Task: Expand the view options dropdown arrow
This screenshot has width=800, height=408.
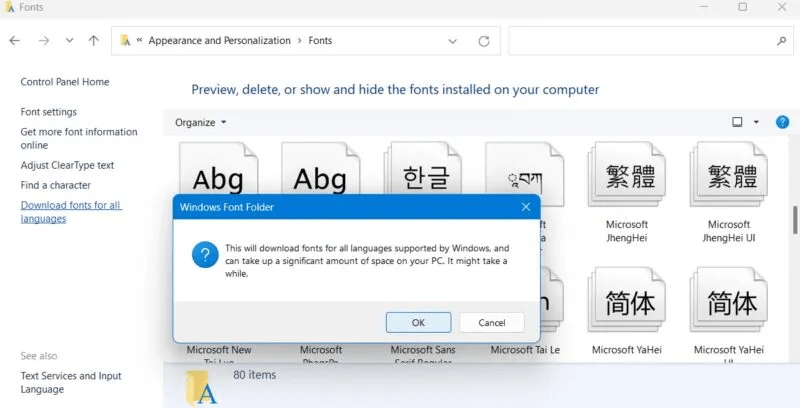Action: click(756, 122)
